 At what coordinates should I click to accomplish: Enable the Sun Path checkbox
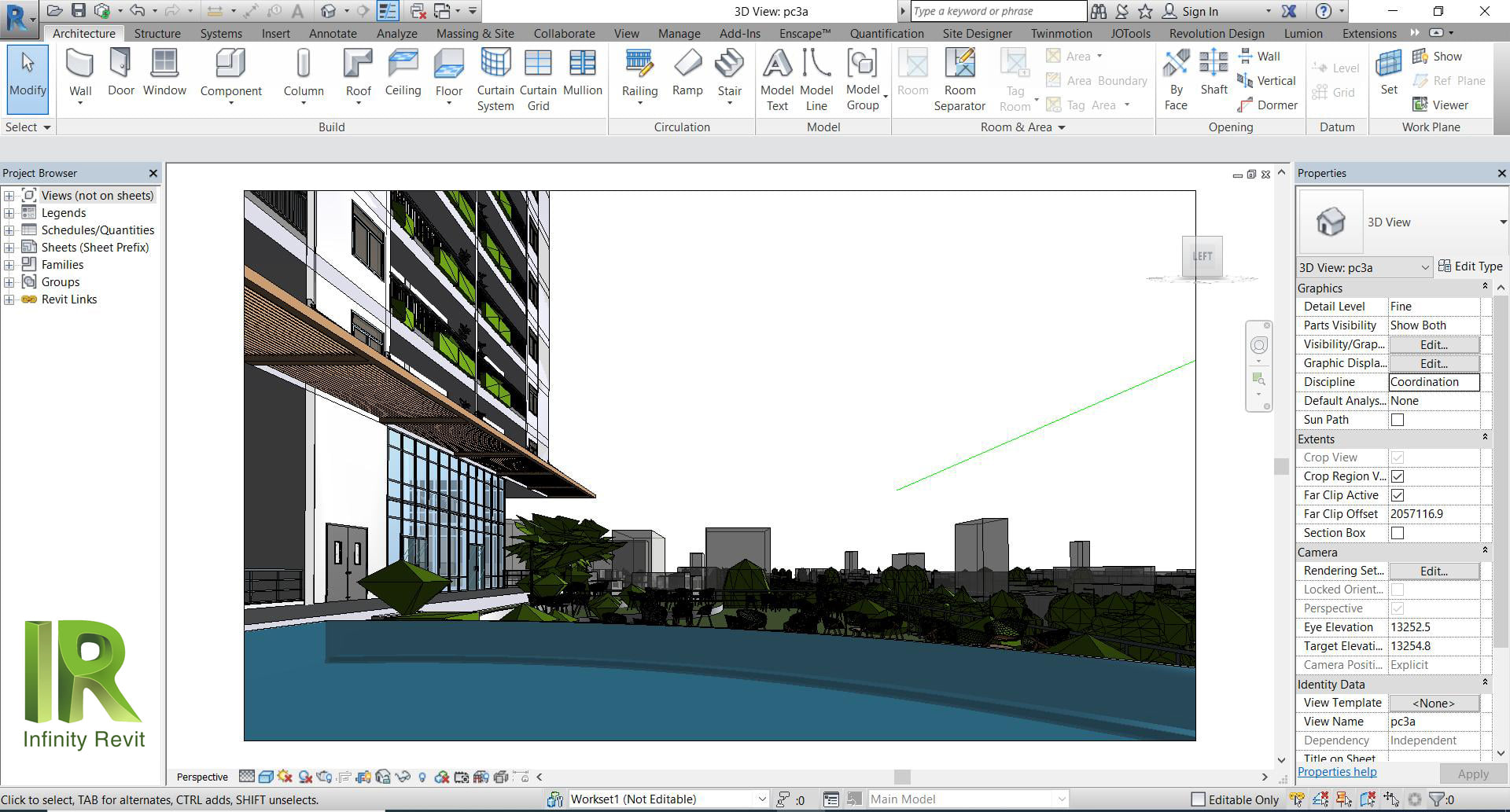[x=1398, y=420]
